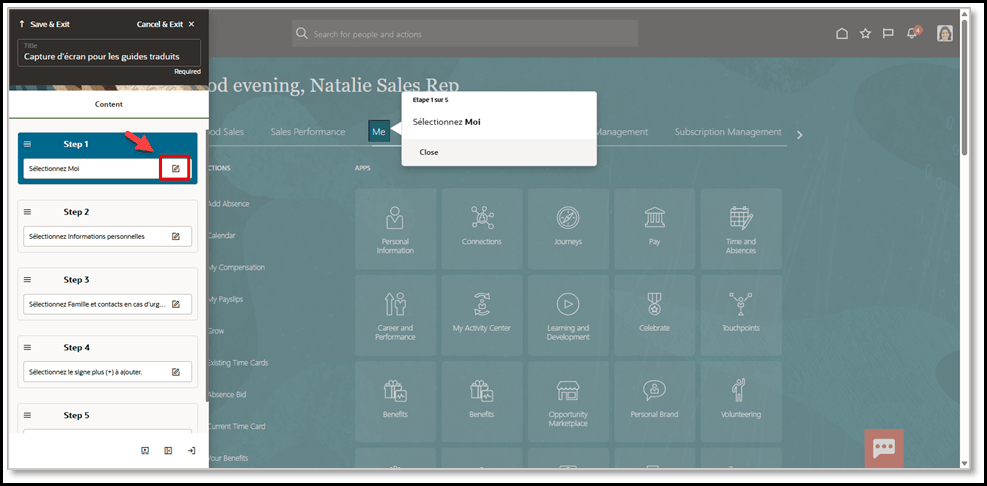Select the Me tab

click(379, 132)
